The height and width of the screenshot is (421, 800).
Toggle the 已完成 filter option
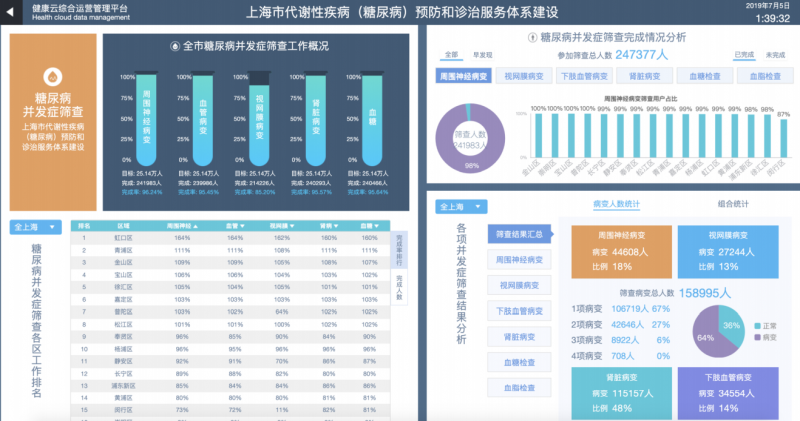point(744,55)
